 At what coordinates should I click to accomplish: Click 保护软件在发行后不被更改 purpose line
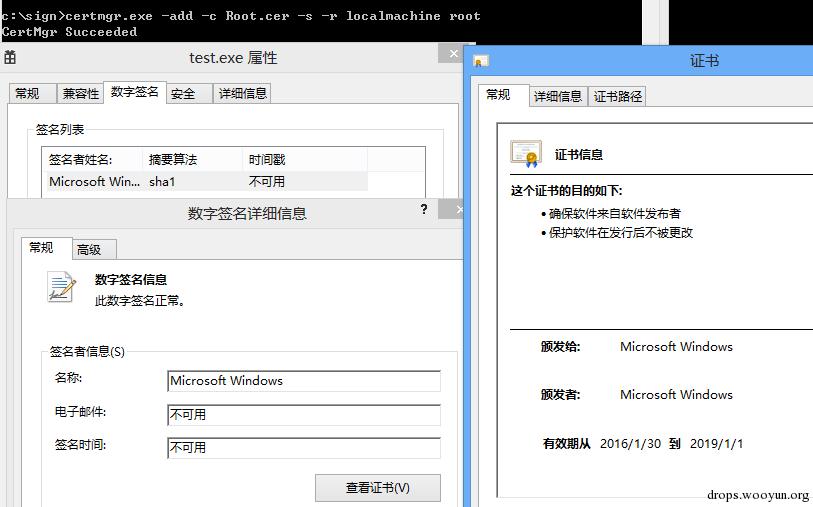621,233
